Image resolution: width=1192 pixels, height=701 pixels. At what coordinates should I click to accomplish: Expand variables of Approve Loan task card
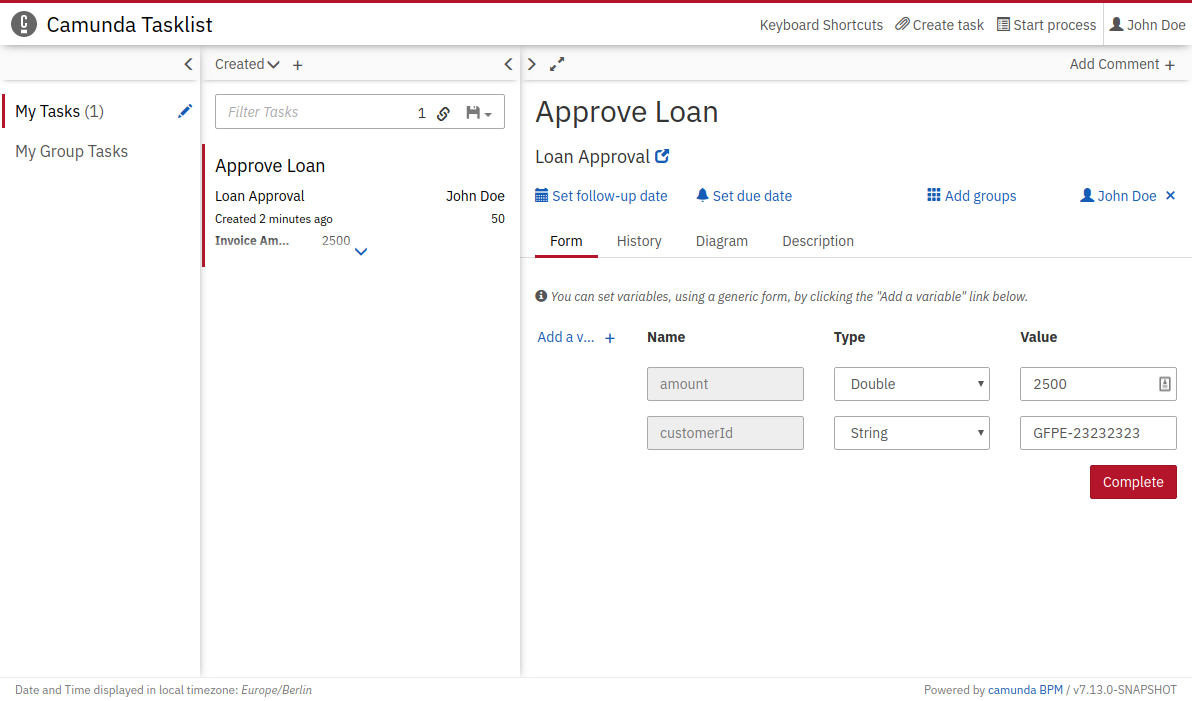(361, 251)
